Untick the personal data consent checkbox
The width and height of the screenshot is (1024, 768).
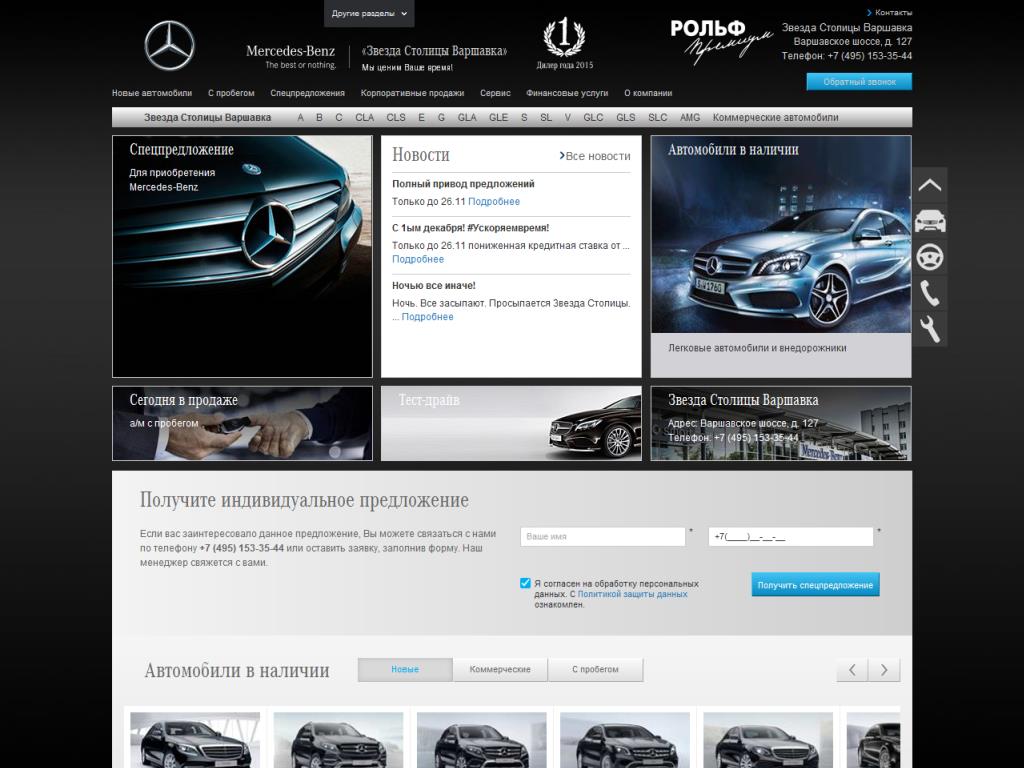(x=525, y=583)
